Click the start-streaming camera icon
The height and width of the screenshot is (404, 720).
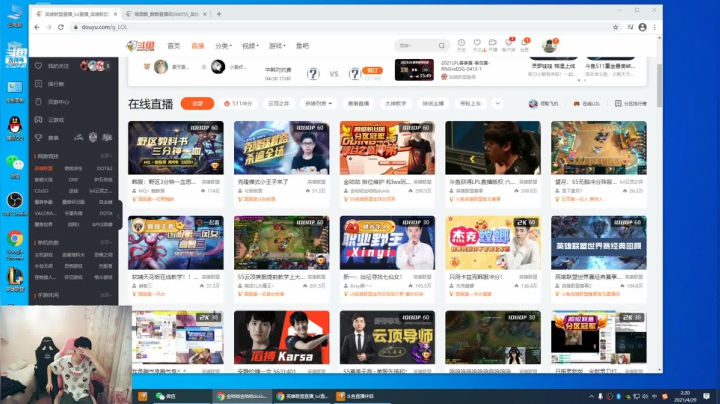493,45
